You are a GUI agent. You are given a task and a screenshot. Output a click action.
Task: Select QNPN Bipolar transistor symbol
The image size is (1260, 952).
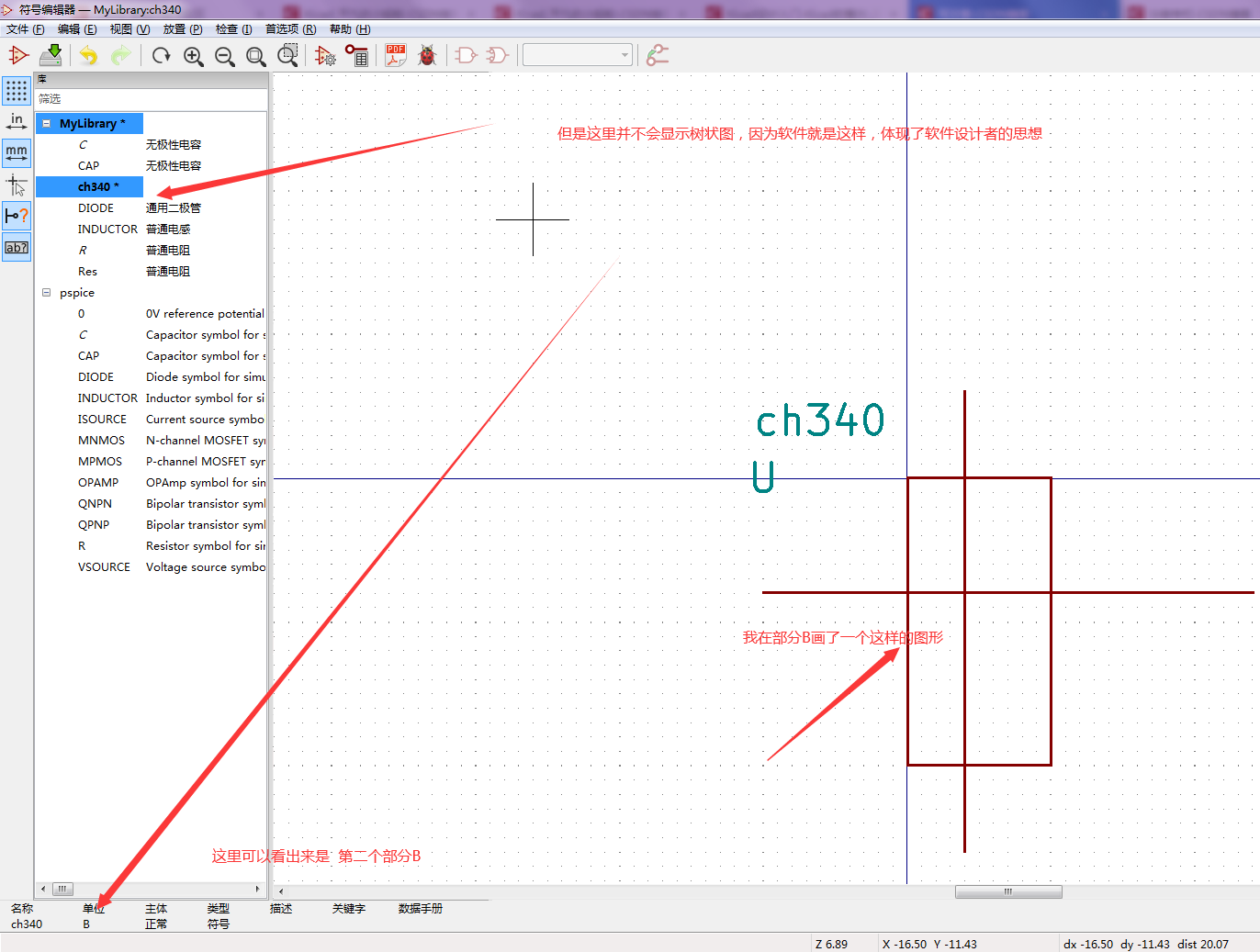[x=152, y=503]
